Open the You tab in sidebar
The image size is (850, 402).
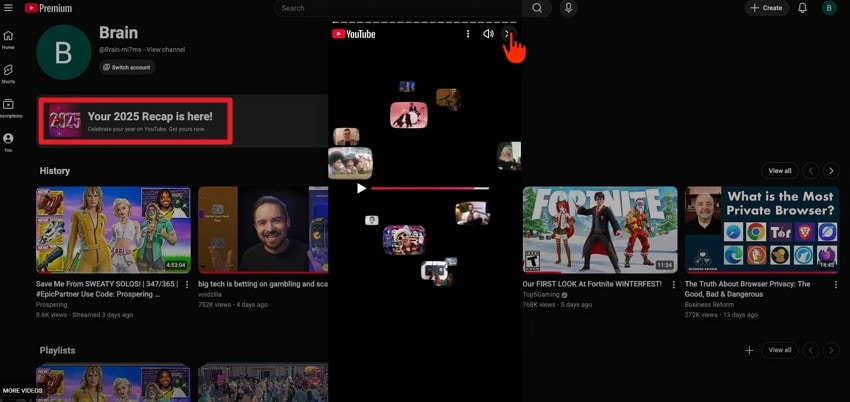tap(8, 142)
